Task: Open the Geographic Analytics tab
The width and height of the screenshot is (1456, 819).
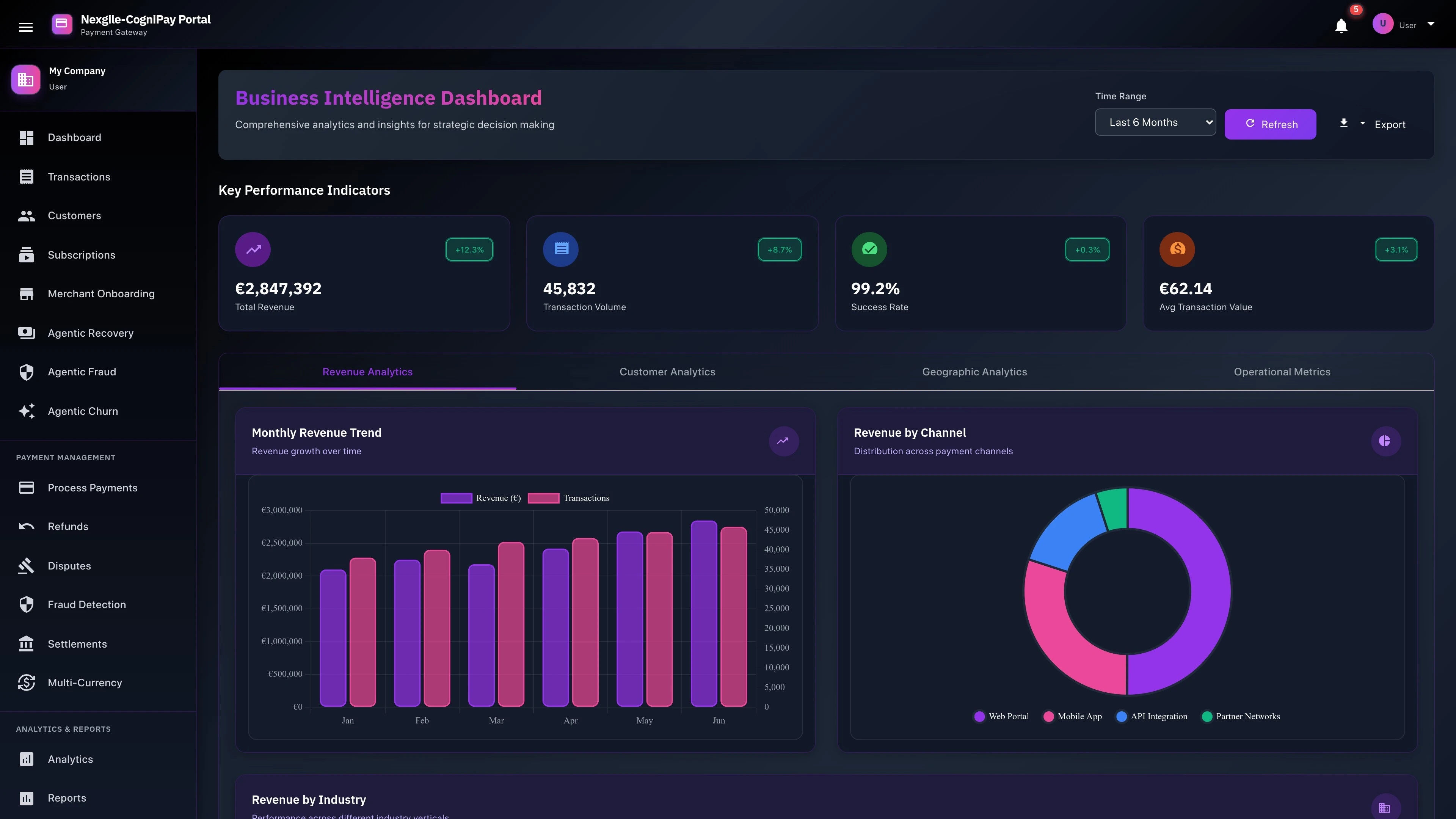Action: click(x=974, y=372)
